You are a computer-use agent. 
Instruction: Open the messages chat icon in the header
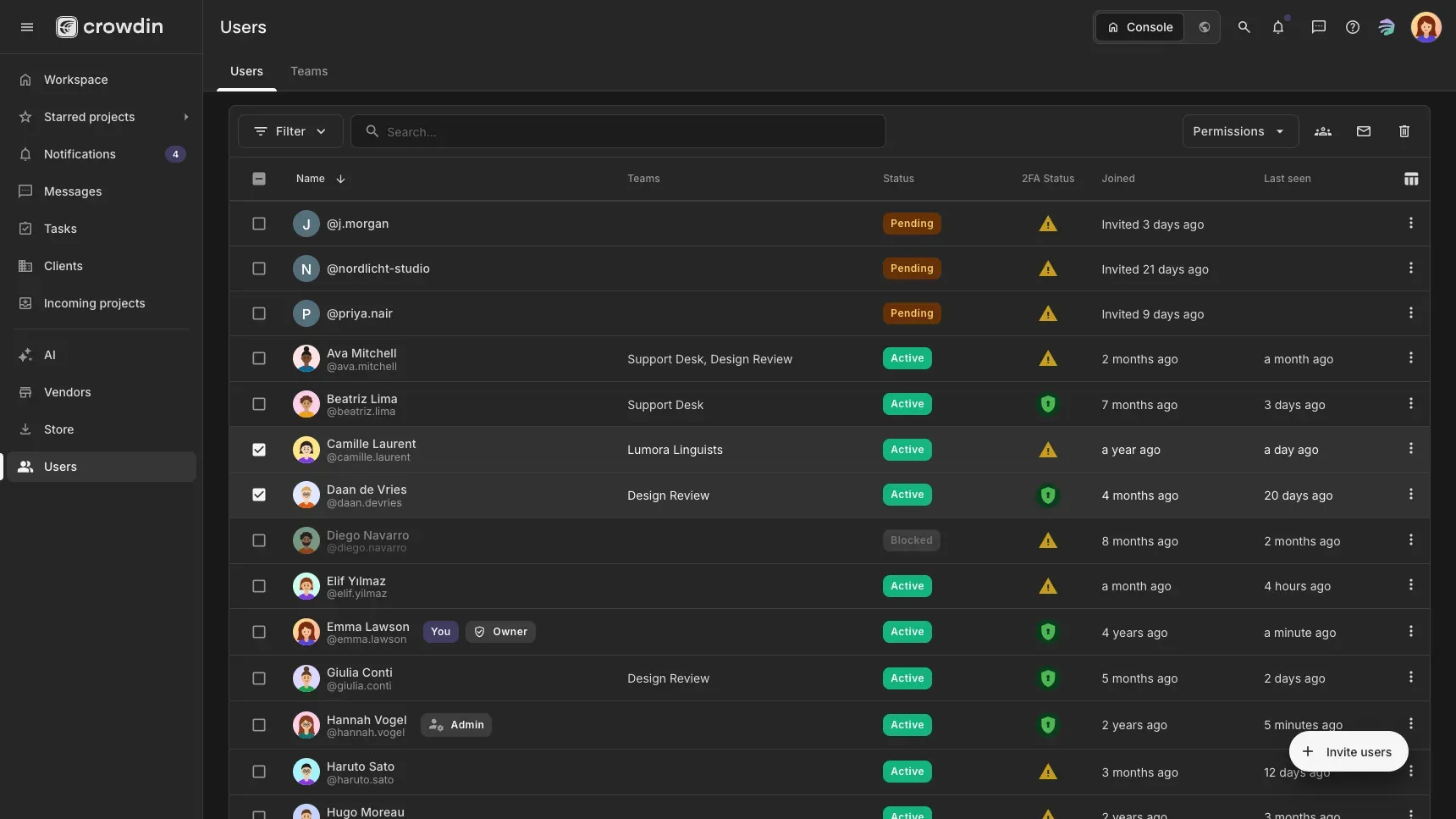1318,27
